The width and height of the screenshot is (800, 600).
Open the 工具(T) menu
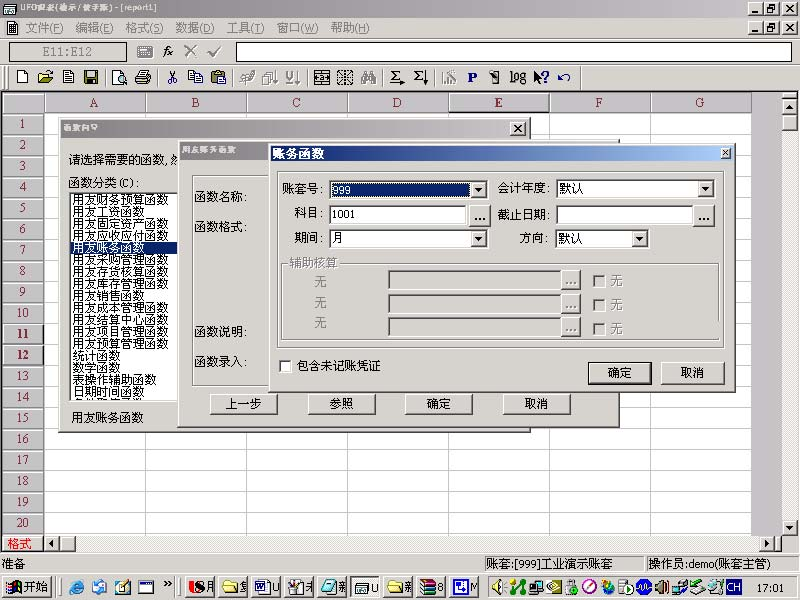click(245, 28)
